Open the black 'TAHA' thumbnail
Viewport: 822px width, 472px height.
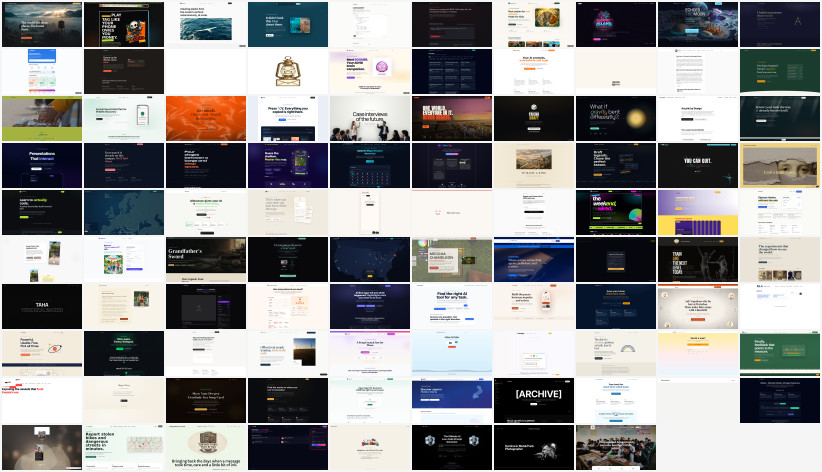pyautogui.click(x=42, y=306)
